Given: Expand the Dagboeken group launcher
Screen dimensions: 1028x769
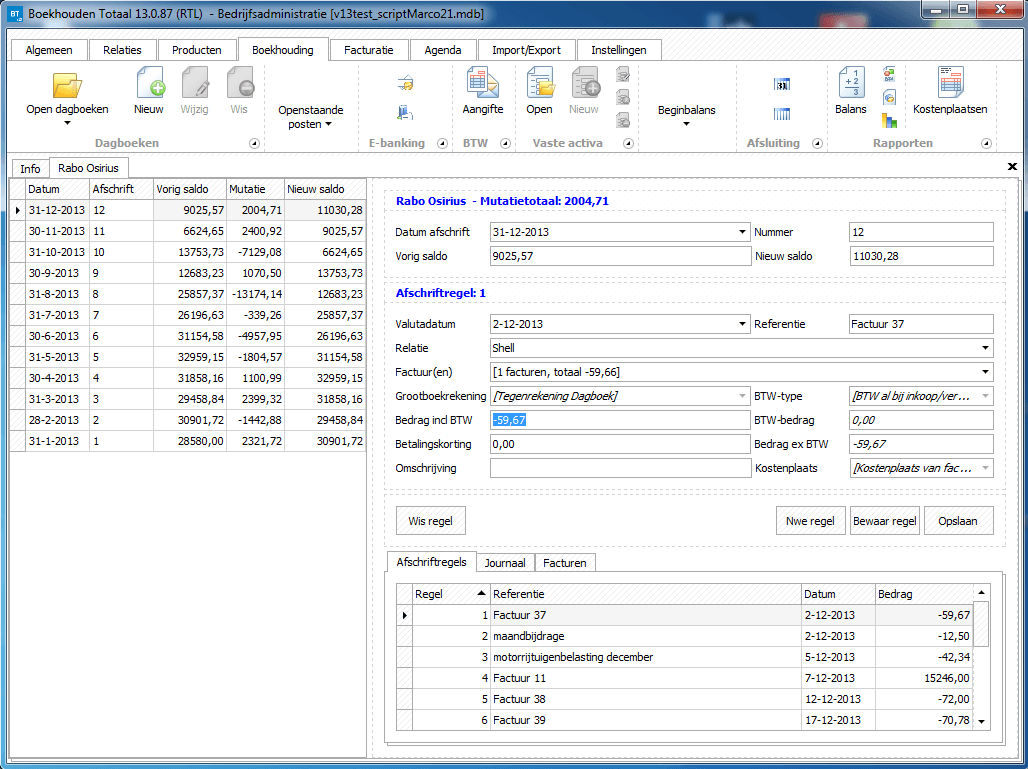Looking at the screenshot, I should [254, 144].
